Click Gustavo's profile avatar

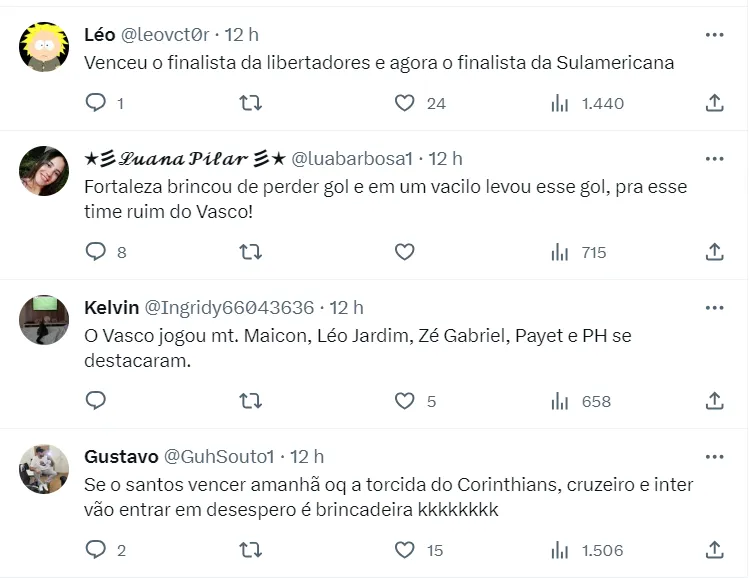44,470
